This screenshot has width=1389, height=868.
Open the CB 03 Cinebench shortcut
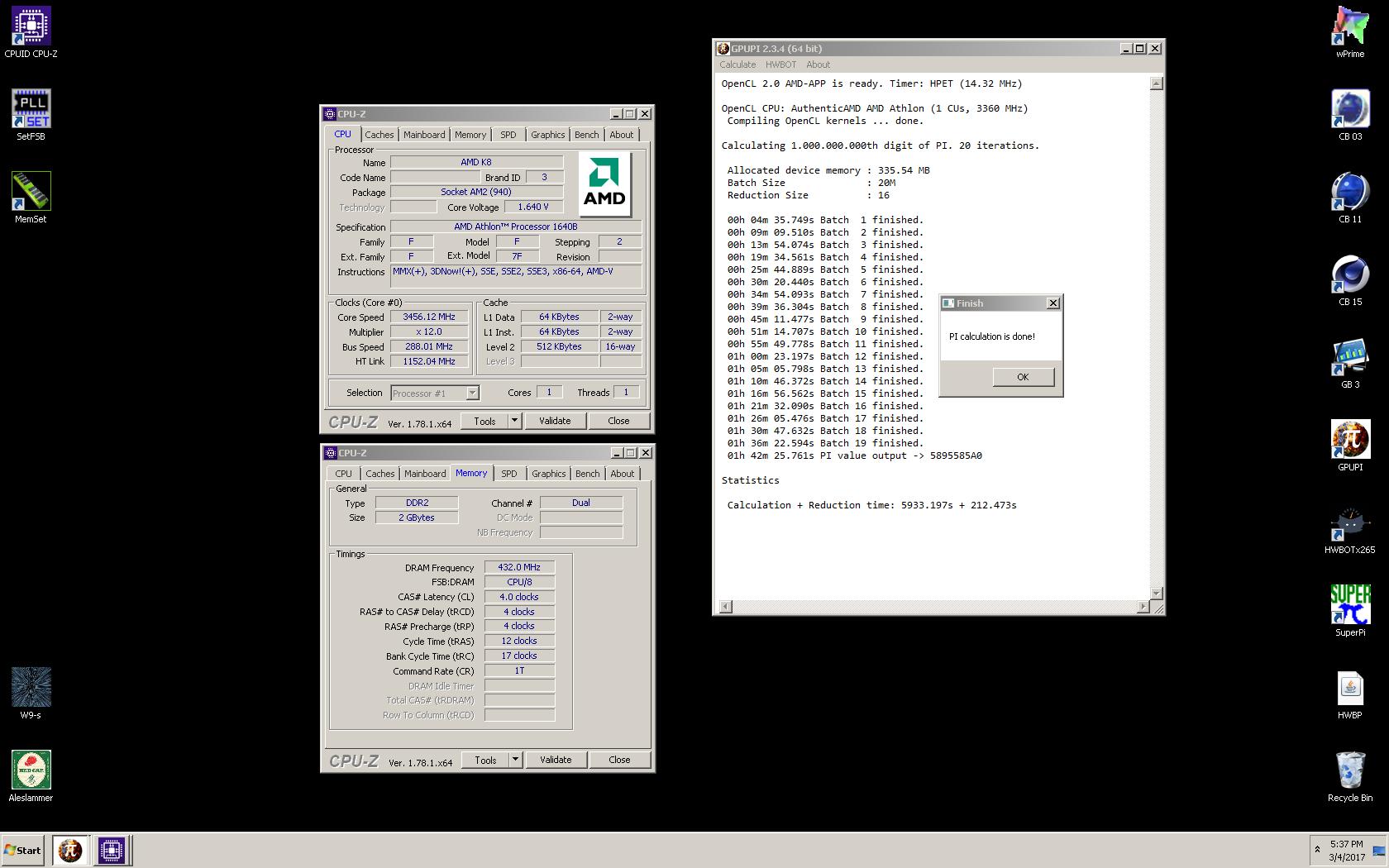[x=1350, y=115]
